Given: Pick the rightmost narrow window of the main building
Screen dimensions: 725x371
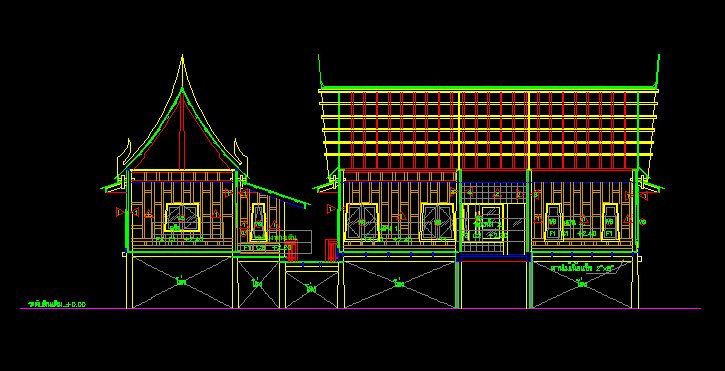Looking at the screenshot, I should pos(610,222).
